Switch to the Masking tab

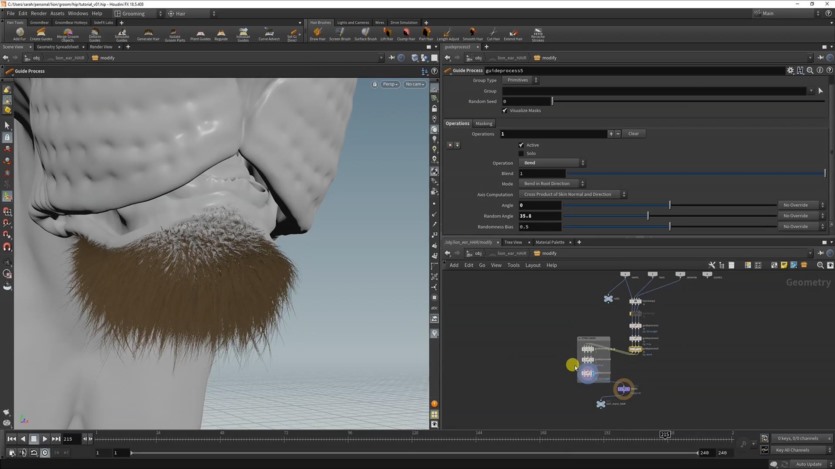point(484,124)
